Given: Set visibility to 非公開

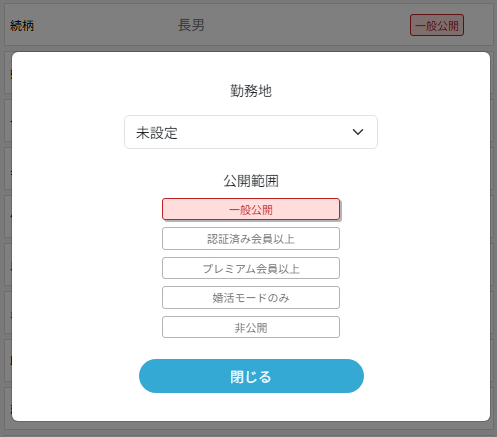Looking at the screenshot, I should tap(251, 327).
